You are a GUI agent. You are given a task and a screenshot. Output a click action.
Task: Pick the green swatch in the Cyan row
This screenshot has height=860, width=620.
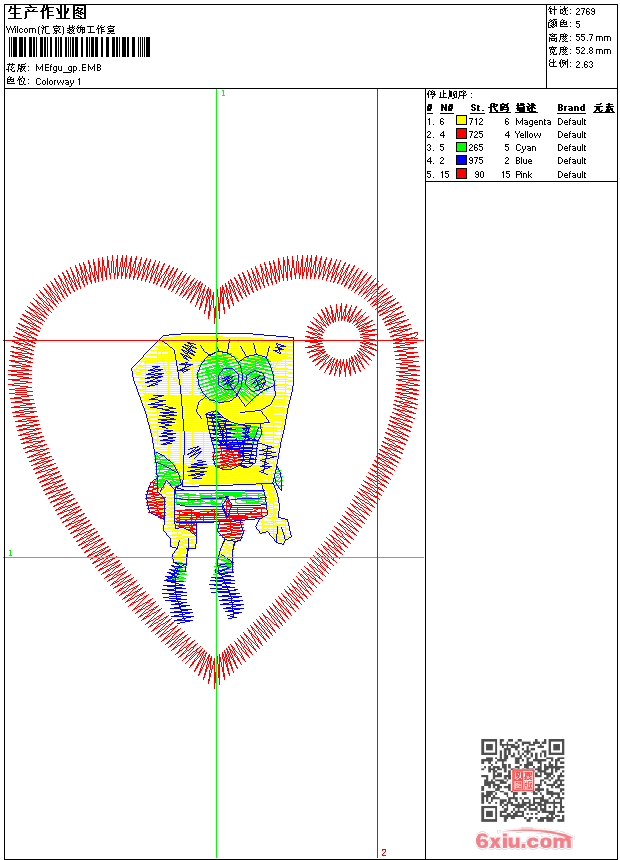(x=461, y=147)
